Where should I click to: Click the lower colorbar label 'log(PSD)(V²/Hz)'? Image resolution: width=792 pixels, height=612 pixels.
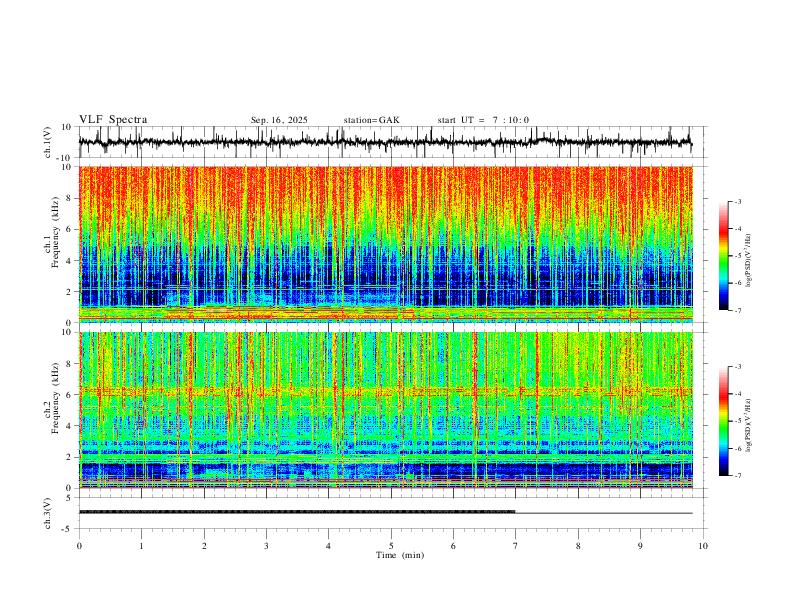[749, 425]
